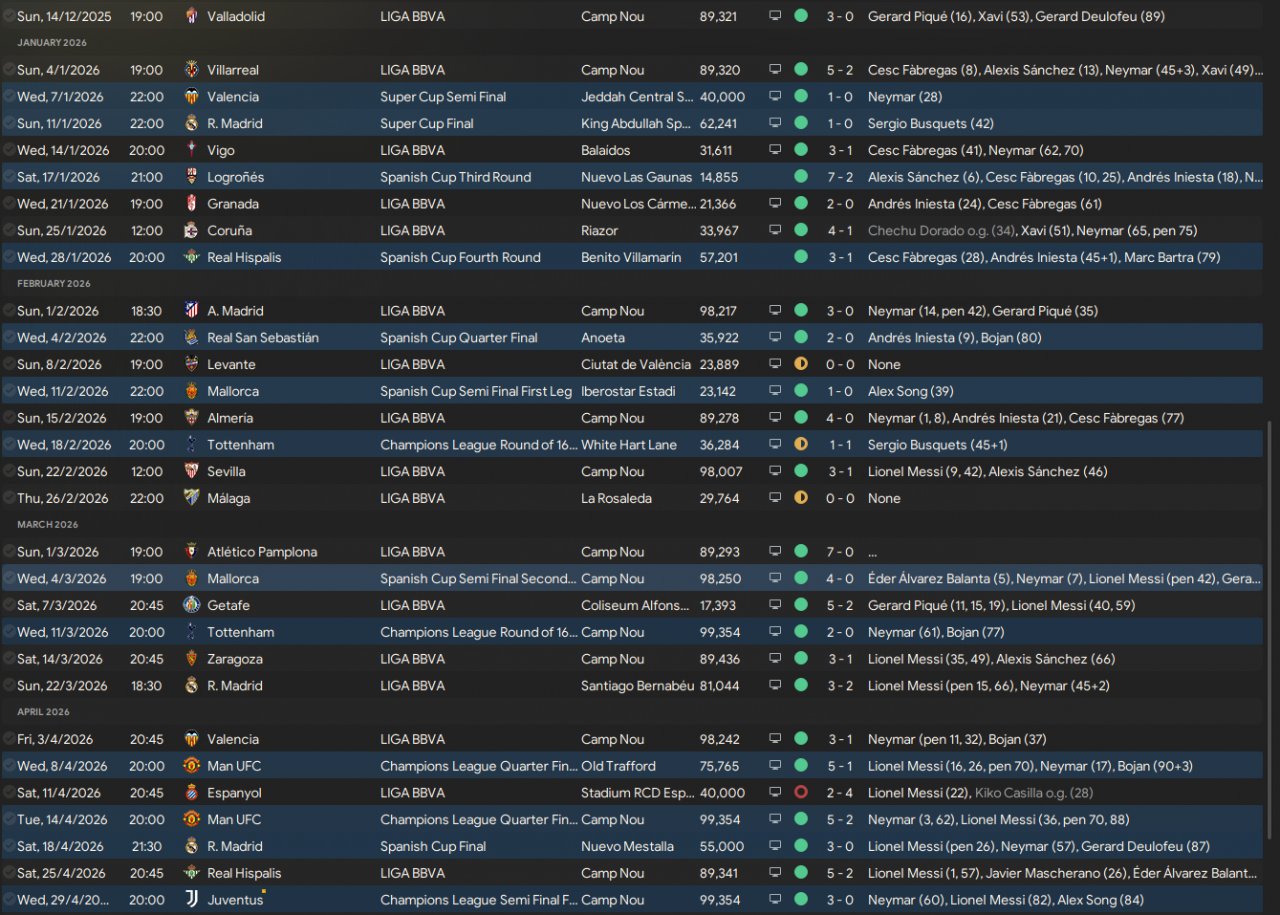Click the 7 - 0 score for Atlético Pamplona
This screenshot has width=1280, height=915.
[x=840, y=552]
